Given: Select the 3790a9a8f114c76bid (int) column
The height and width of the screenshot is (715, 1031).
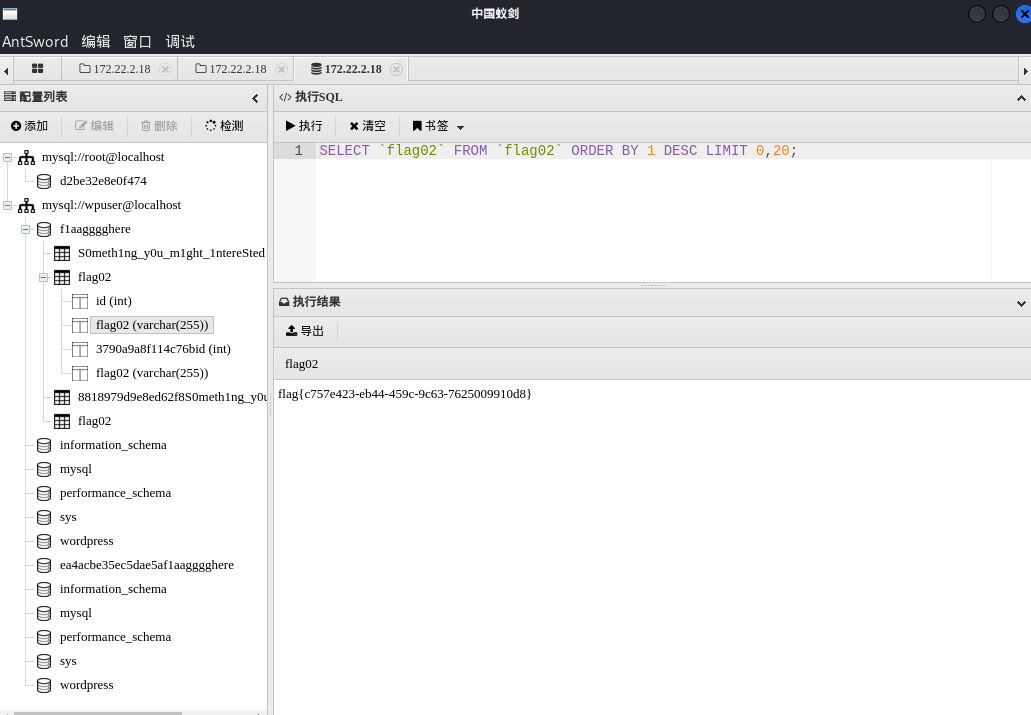Looking at the screenshot, I should tap(163, 349).
